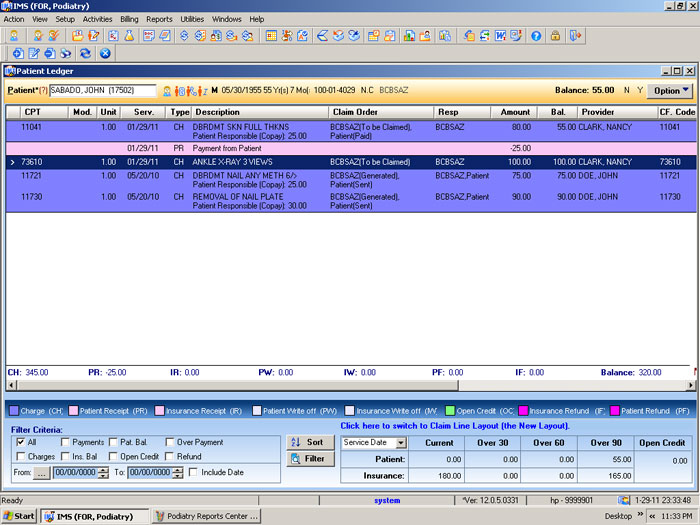700x525 pixels.
Task: Click the single patient figure icon starting the main toolbar
Action: [x=14, y=36]
